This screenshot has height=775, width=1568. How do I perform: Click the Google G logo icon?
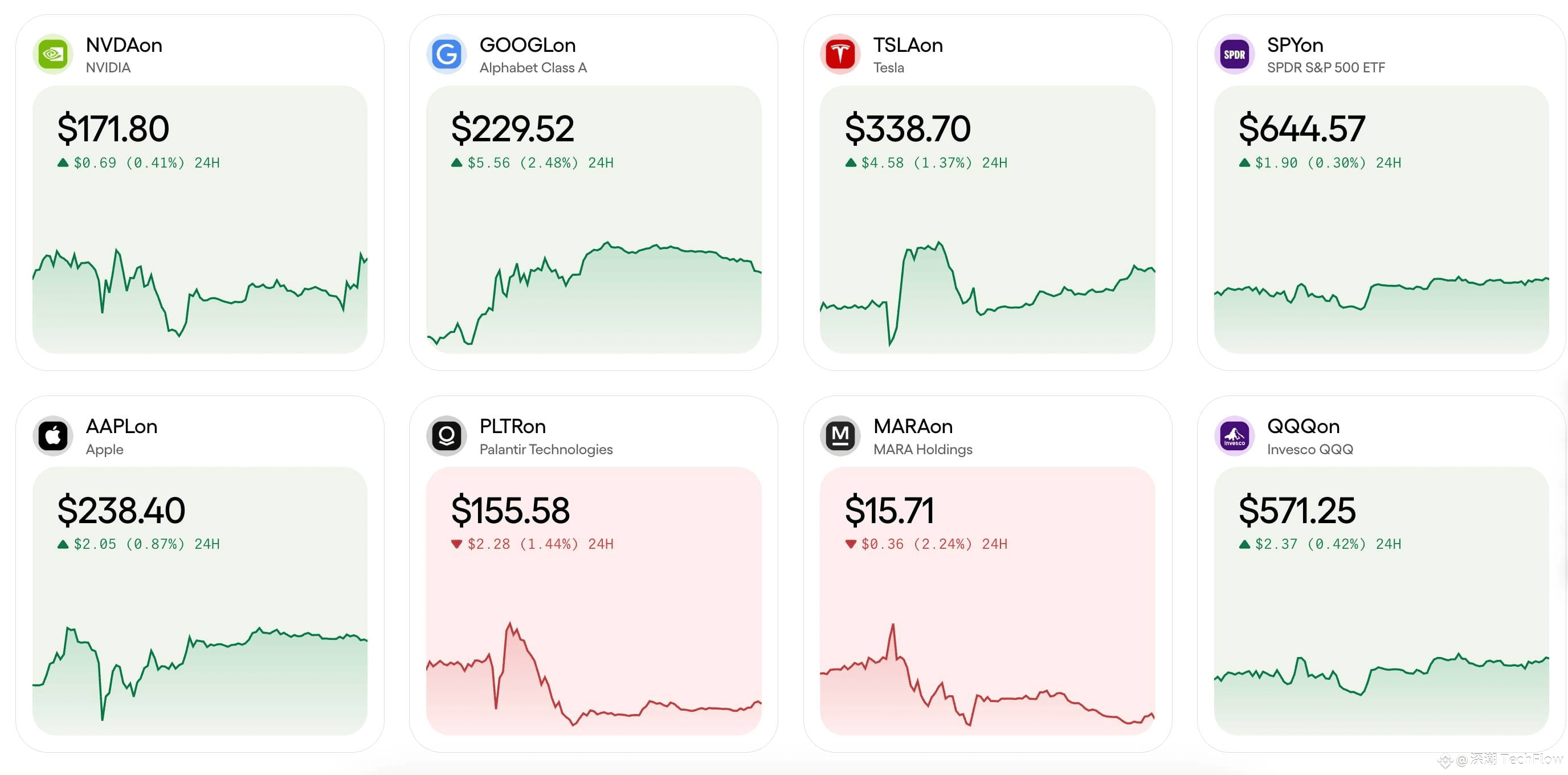pos(447,54)
